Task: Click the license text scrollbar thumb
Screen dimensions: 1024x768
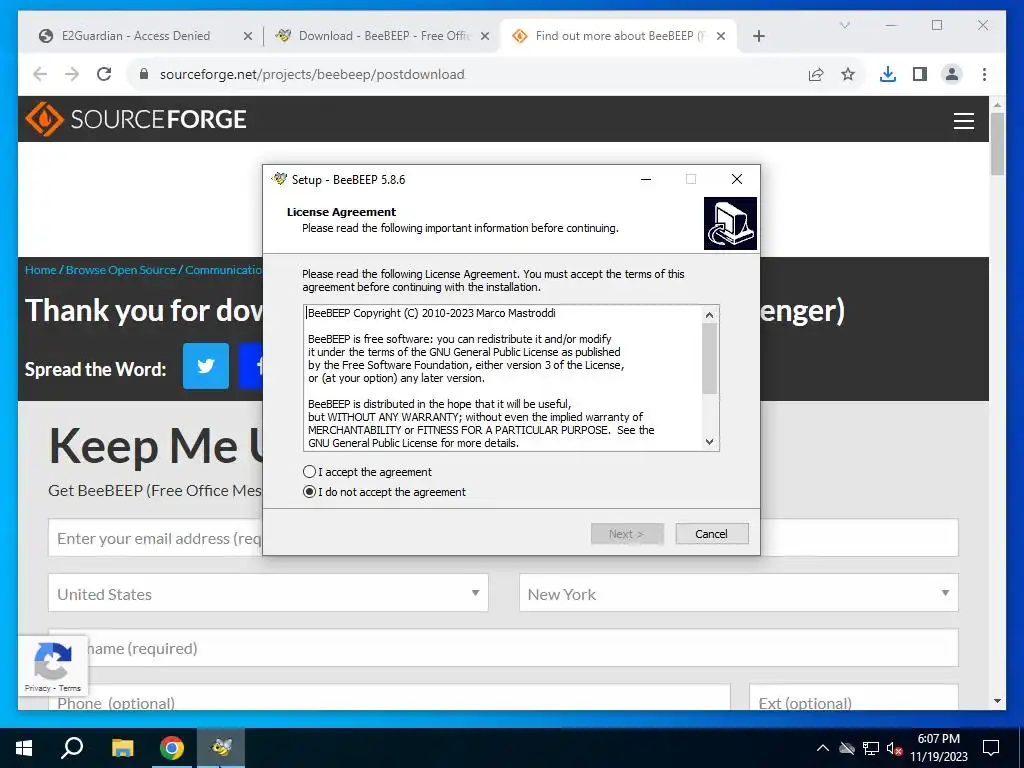Action: pyautogui.click(x=710, y=359)
